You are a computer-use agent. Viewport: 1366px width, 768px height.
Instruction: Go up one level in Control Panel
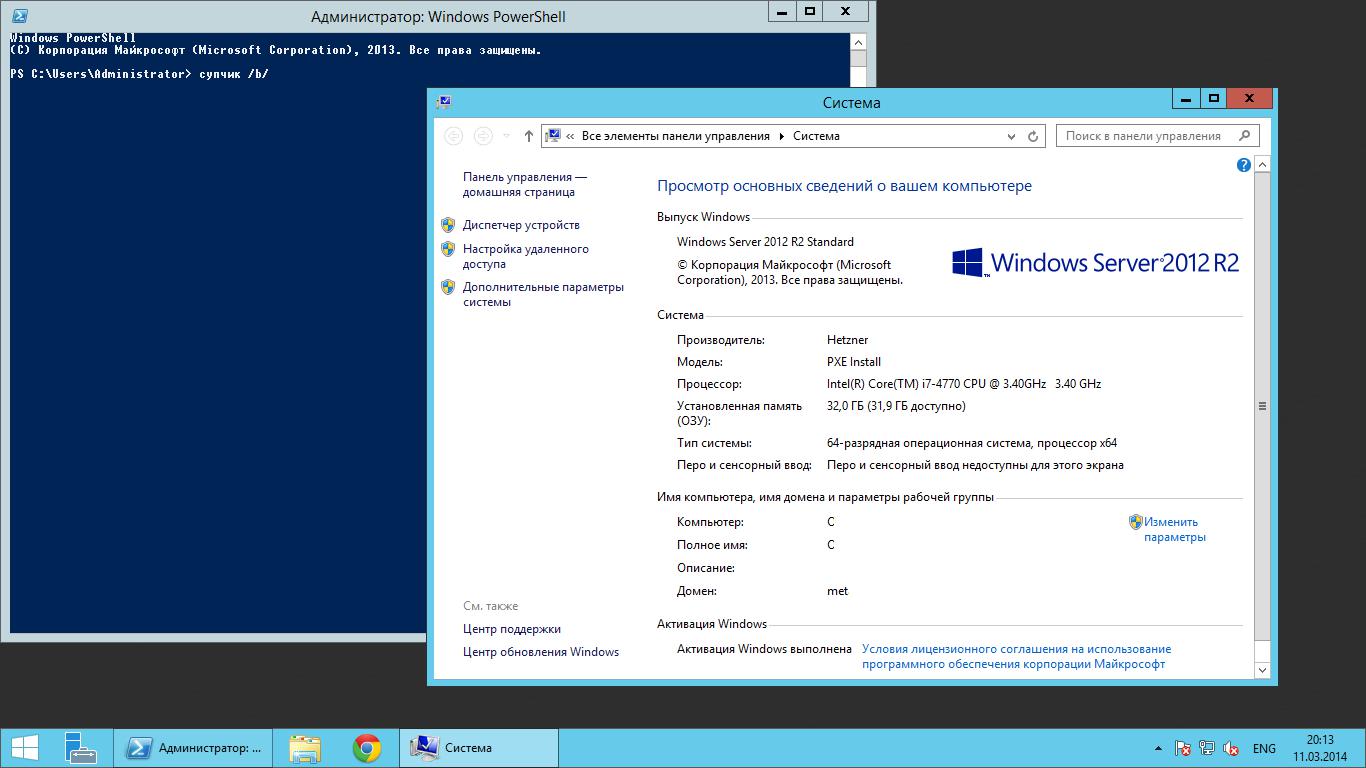pyautogui.click(x=528, y=136)
